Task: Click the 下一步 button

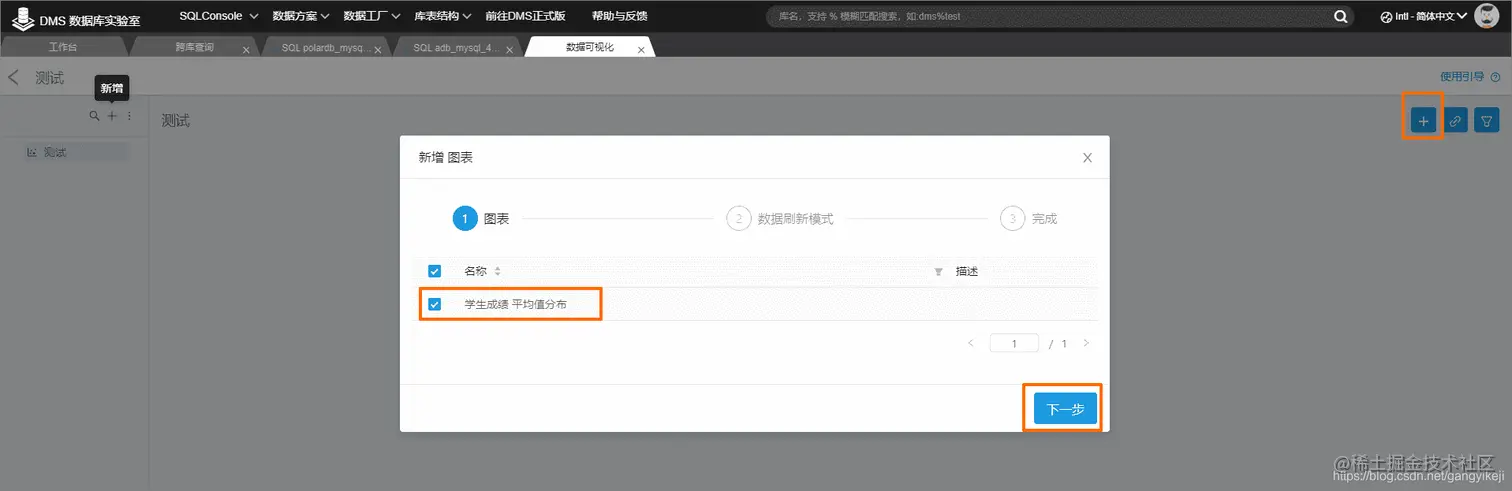Action: click(1065, 409)
